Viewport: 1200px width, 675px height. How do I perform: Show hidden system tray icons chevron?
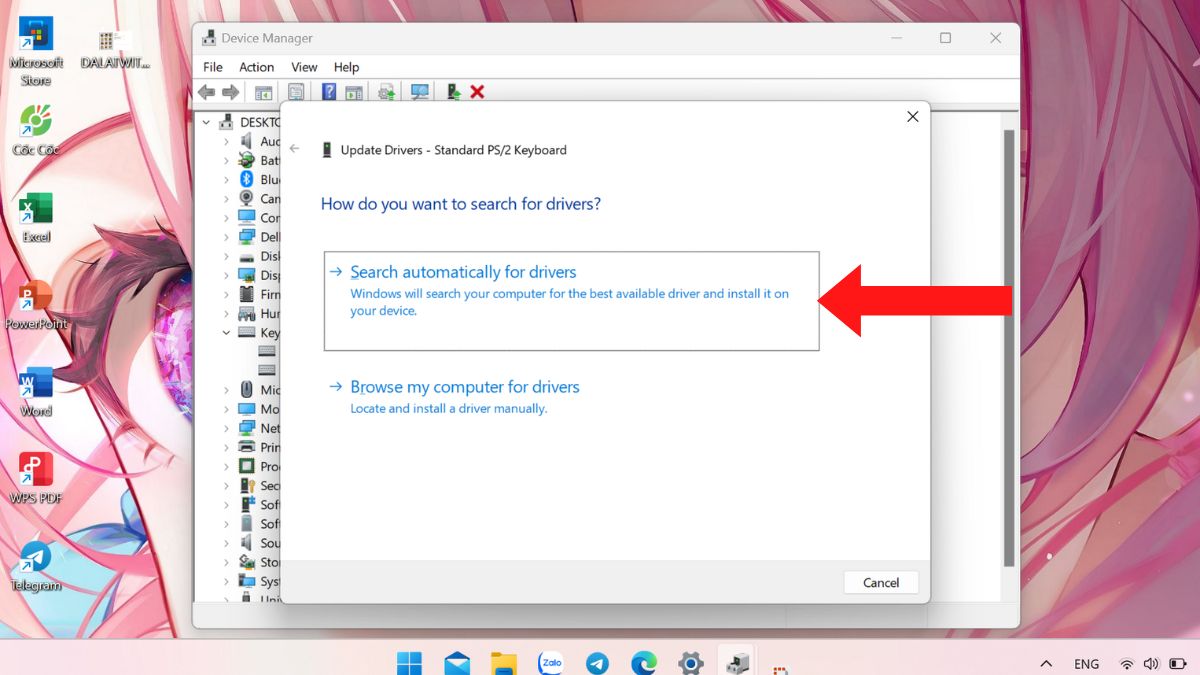point(1046,663)
